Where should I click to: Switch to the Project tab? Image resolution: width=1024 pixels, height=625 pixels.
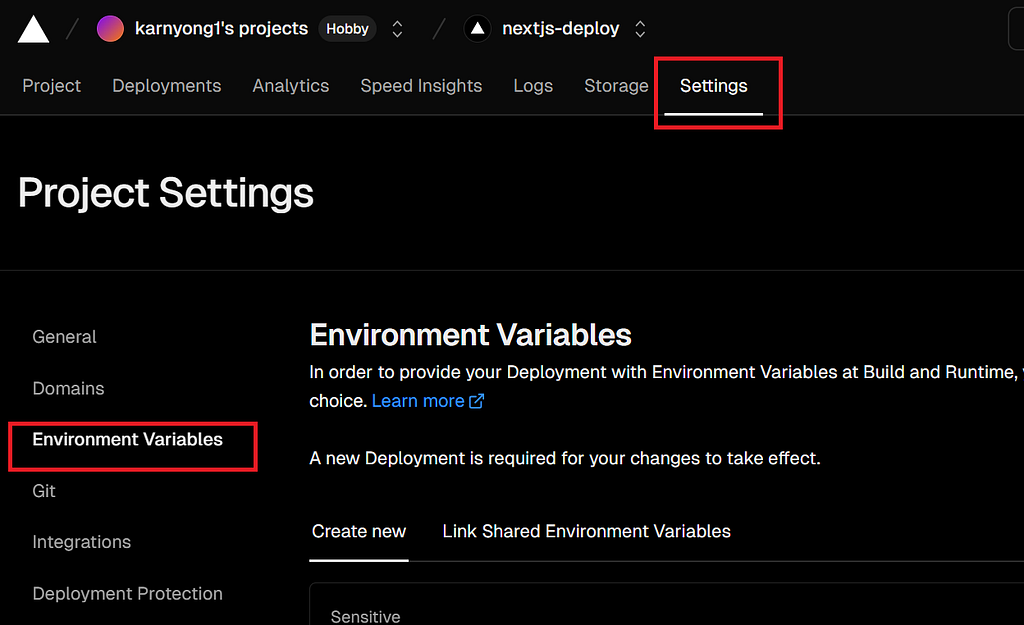point(52,86)
